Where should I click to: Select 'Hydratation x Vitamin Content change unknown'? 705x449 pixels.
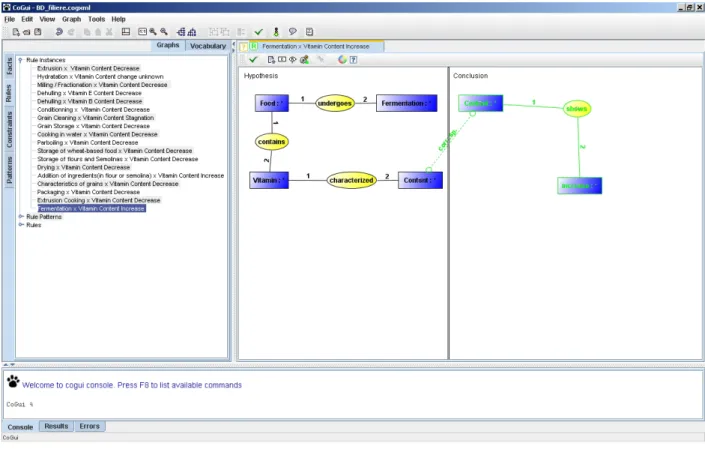(x=100, y=76)
